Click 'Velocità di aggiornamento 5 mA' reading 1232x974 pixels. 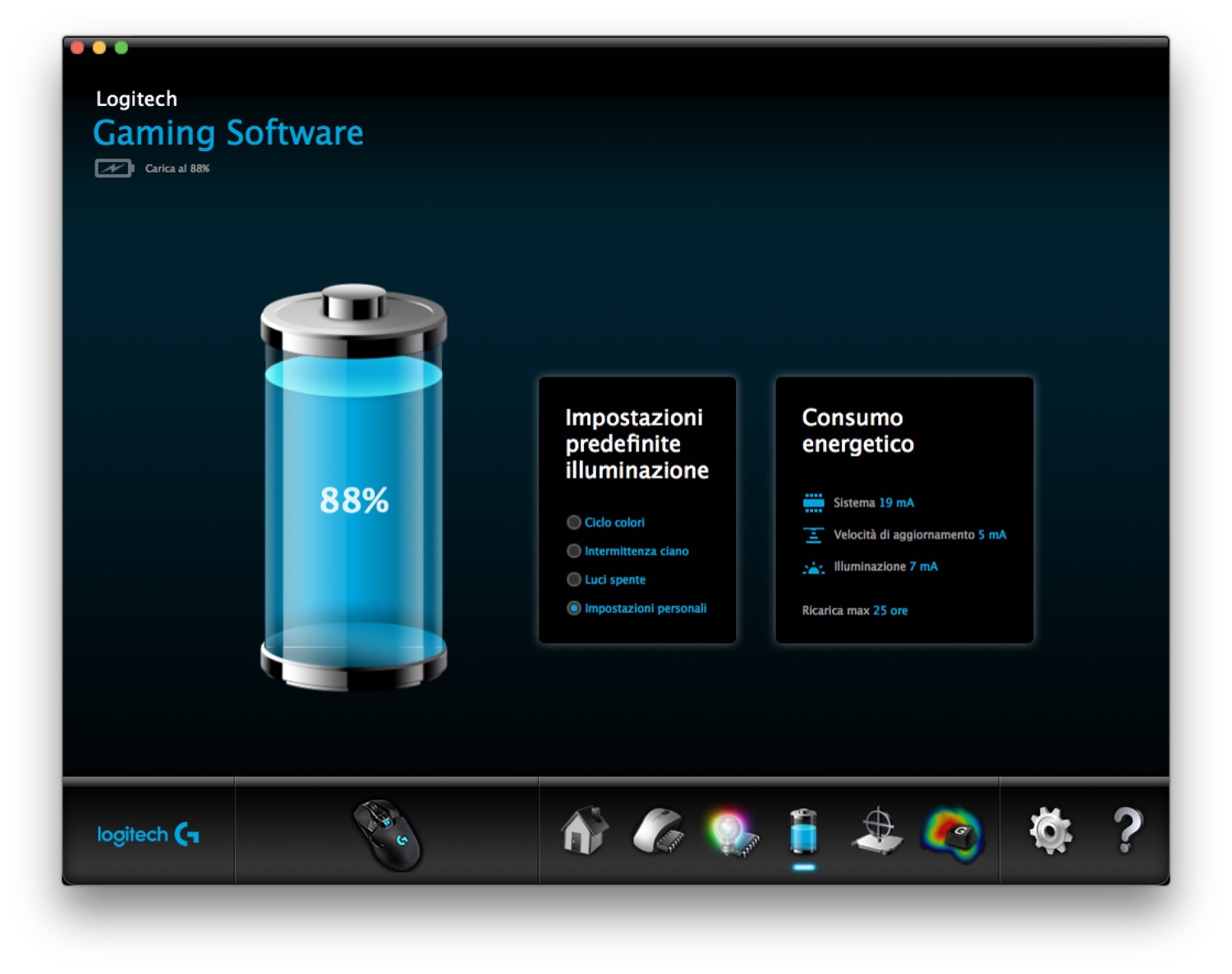coord(920,535)
